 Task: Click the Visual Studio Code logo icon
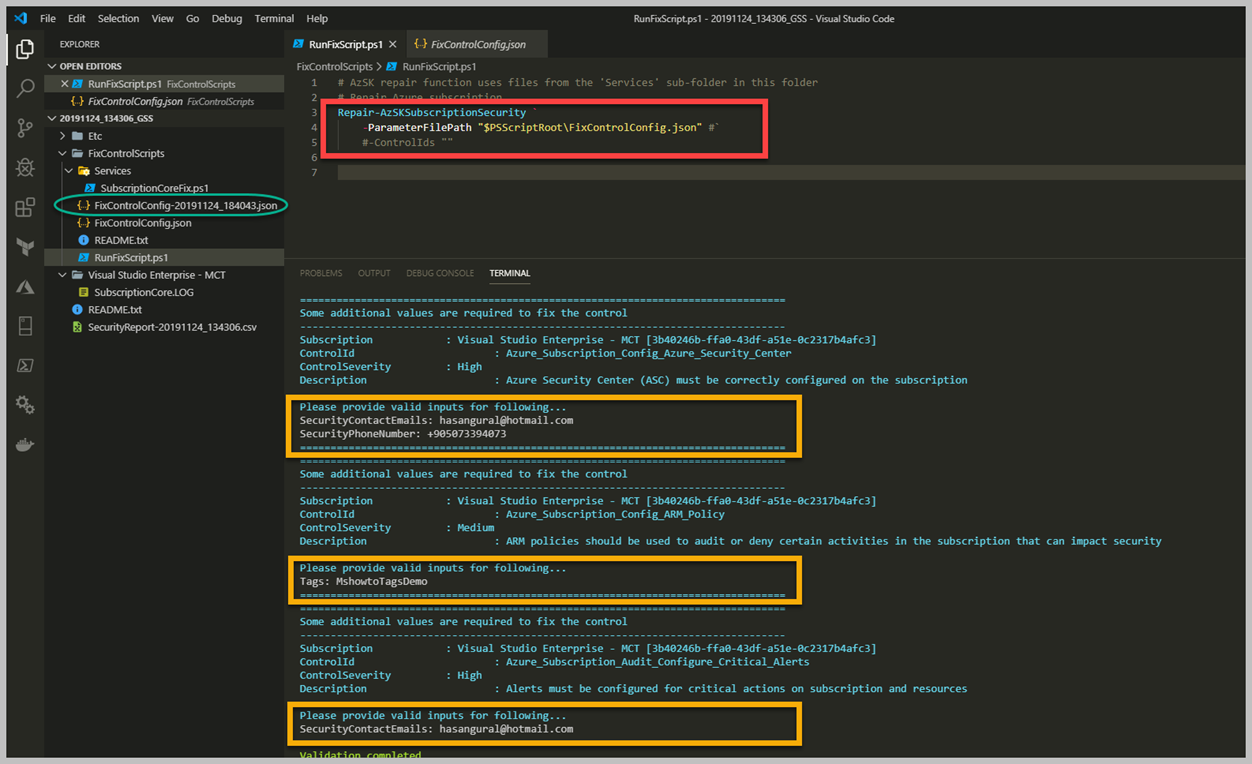click(20, 18)
